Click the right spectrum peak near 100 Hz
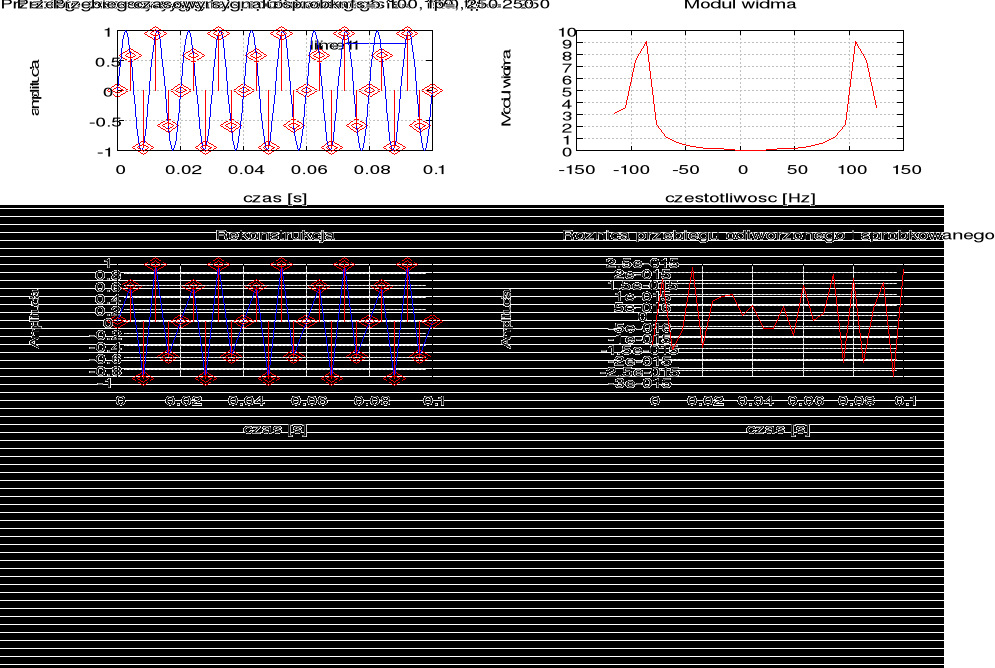 [855, 42]
